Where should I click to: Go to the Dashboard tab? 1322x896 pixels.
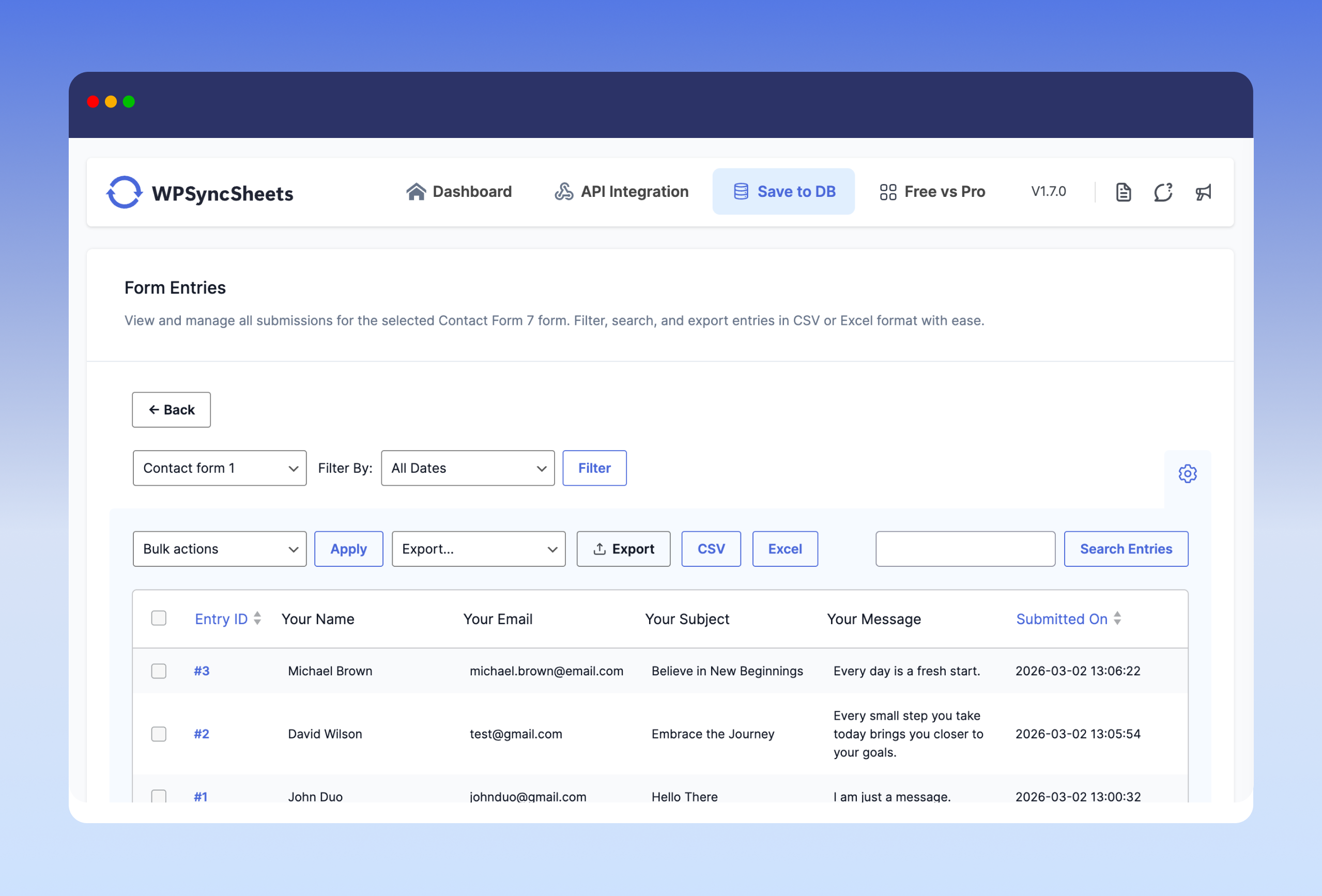pyautogui.click(x=459, y=192)
